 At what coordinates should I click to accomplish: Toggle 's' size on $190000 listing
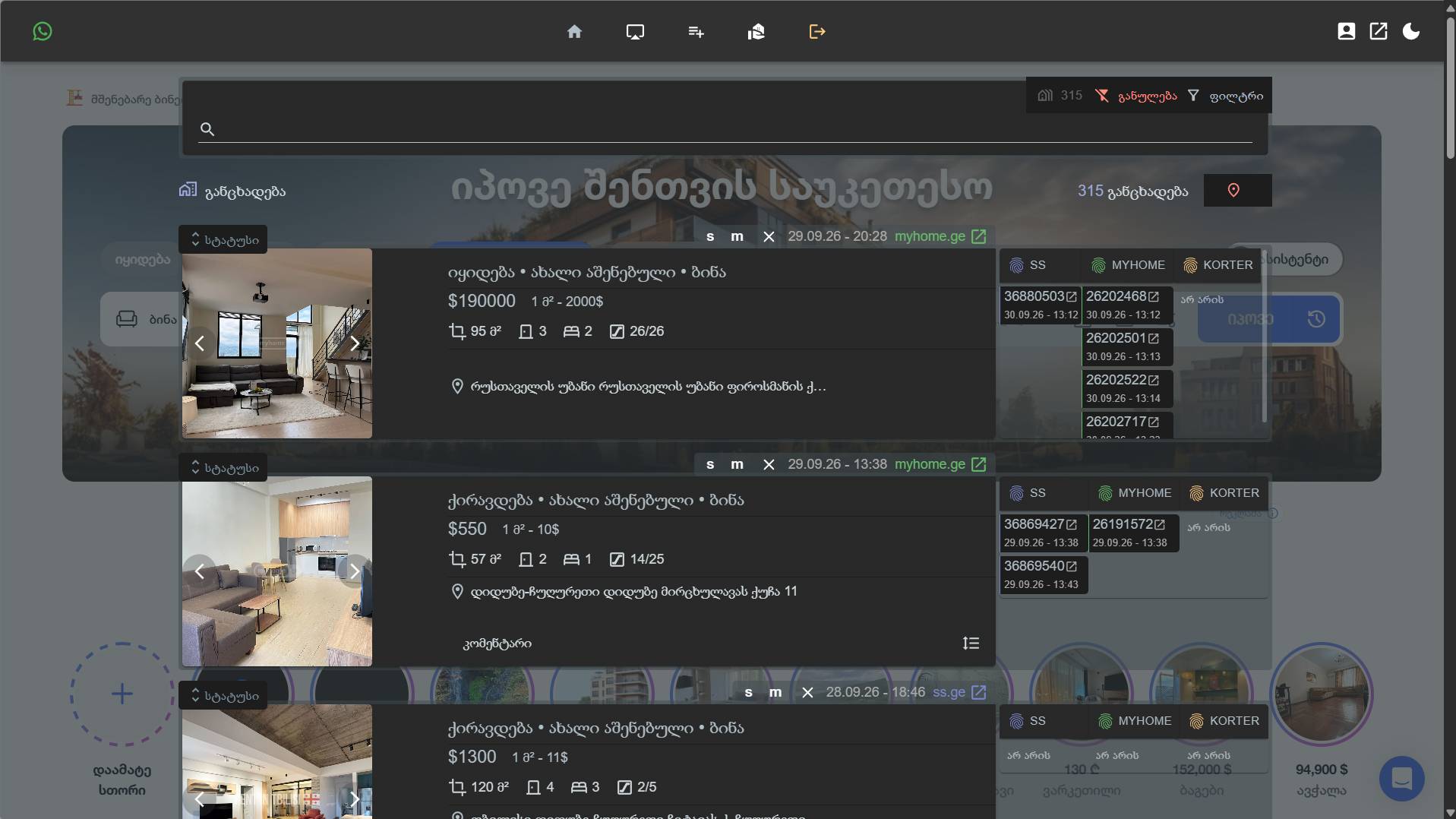click(710, 236)
